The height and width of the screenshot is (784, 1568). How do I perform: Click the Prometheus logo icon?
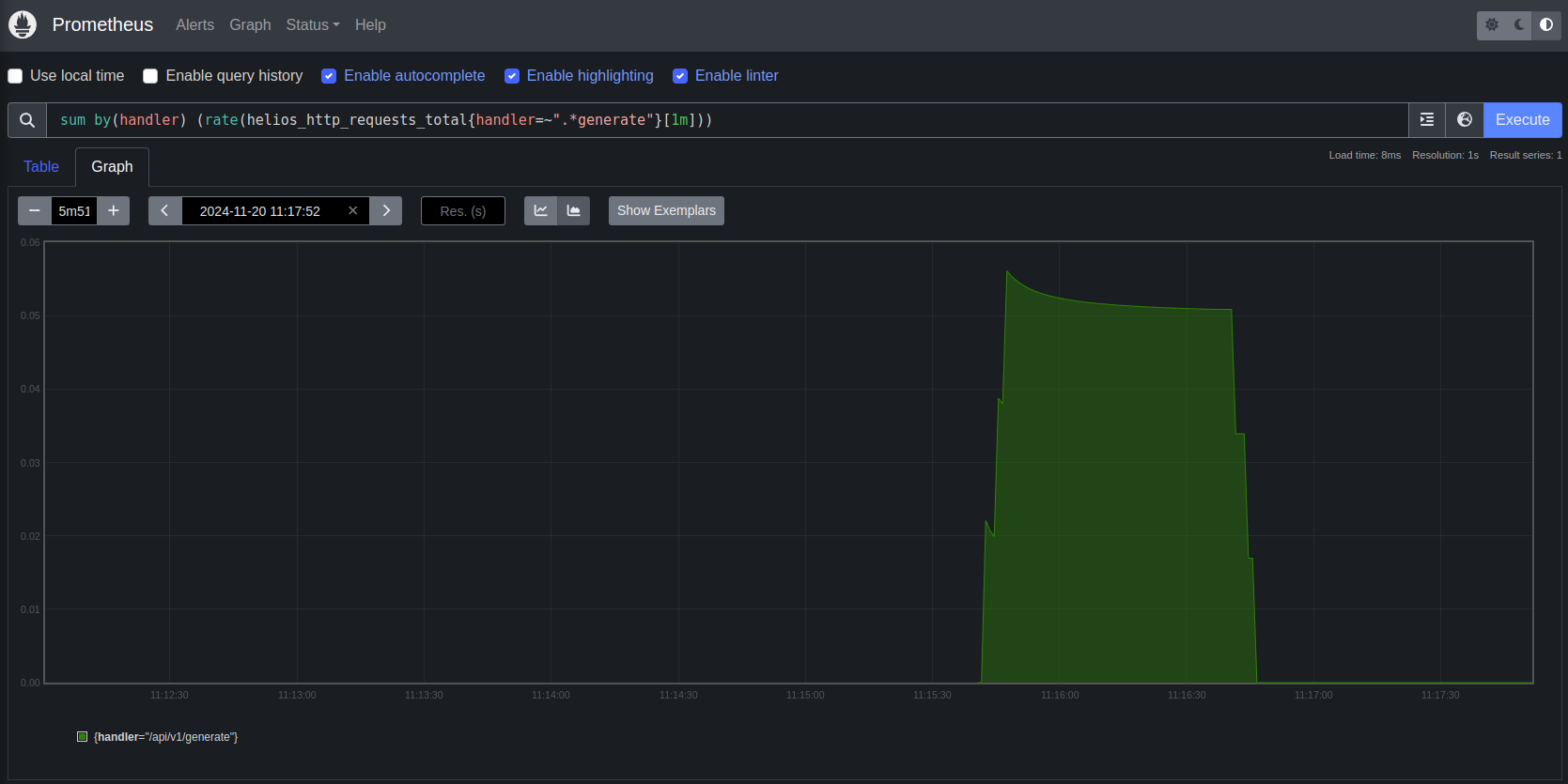point(23,24)
